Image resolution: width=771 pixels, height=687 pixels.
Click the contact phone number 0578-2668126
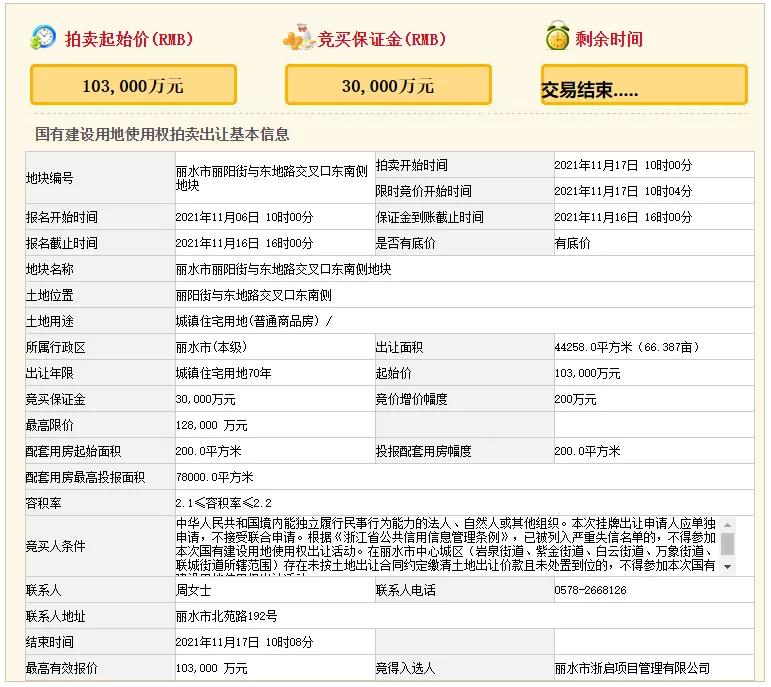pos(590,590)
